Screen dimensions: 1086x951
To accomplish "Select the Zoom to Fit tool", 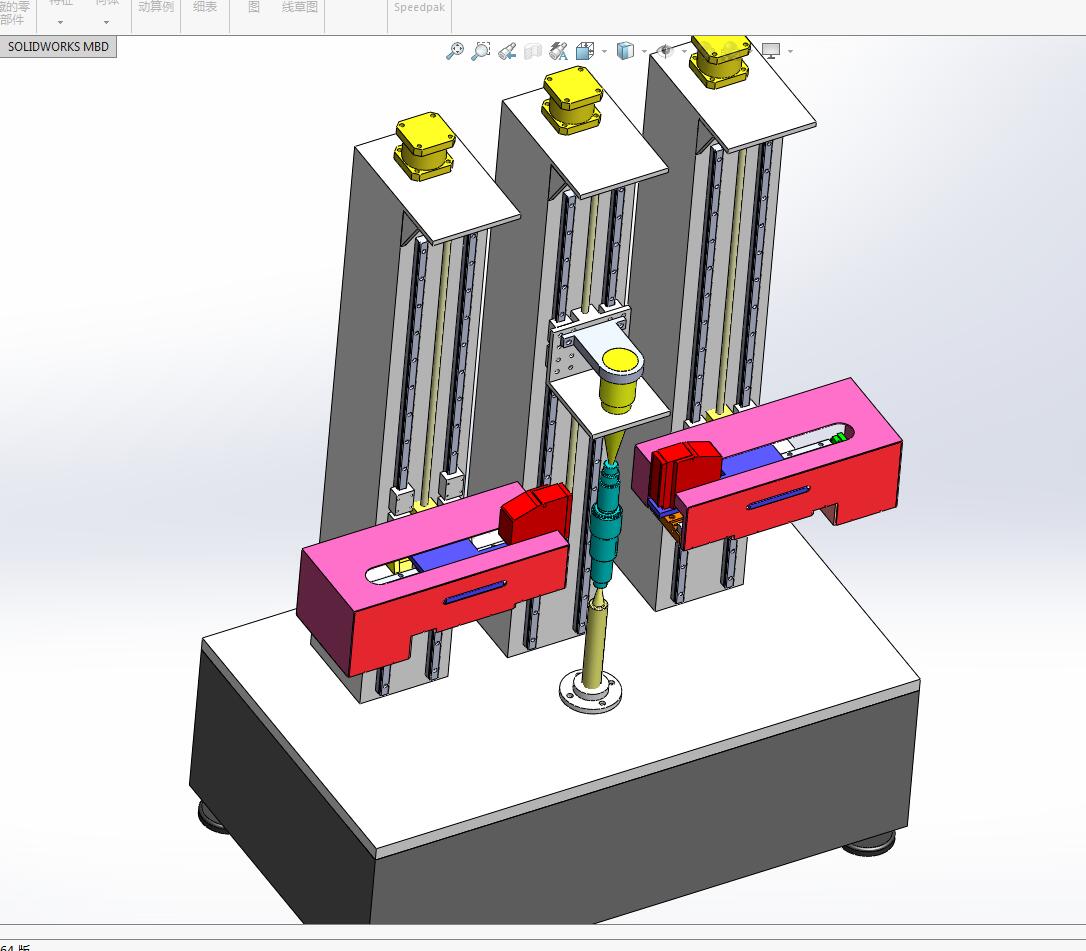I will (456, 50).
